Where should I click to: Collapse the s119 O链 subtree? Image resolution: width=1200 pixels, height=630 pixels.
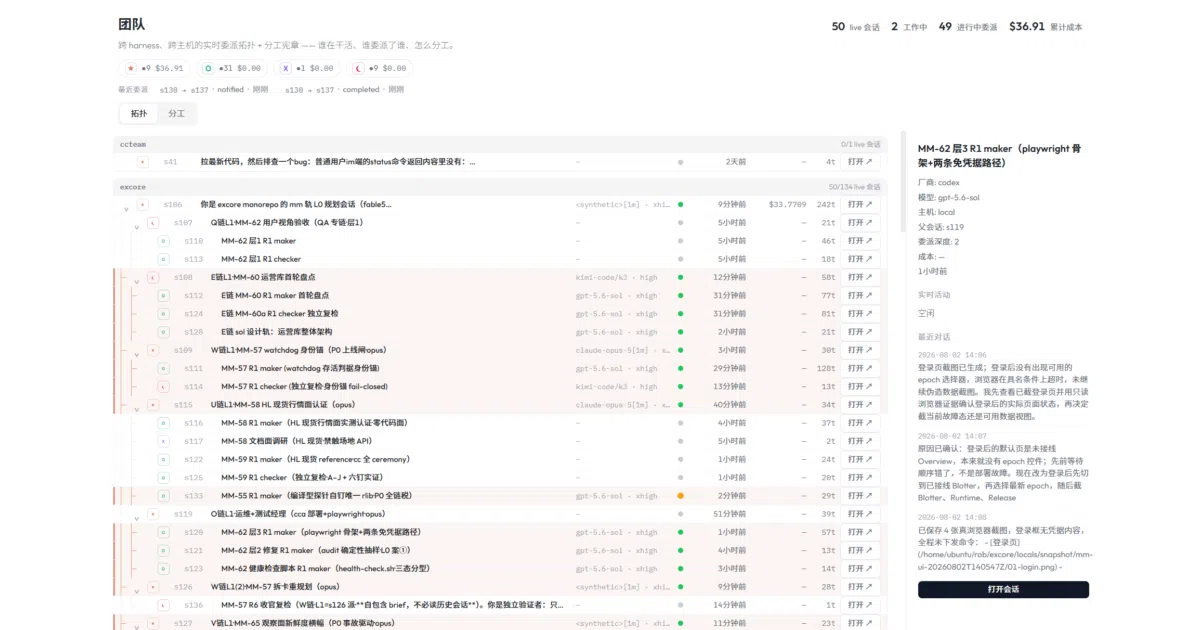137,518
